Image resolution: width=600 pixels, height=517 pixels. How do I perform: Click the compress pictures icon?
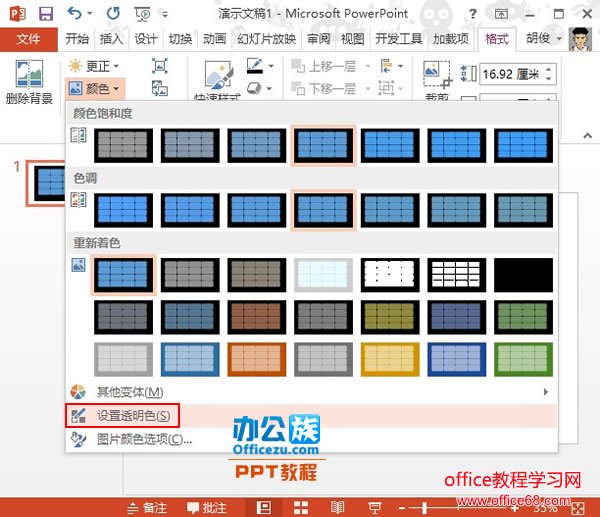tap(160, 66)
